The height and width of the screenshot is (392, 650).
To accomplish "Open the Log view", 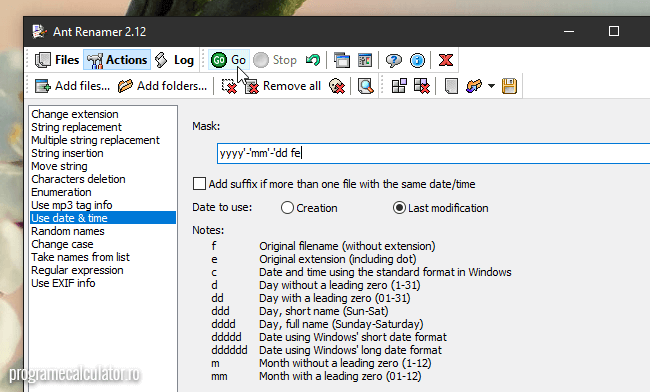I will [x=174, y=60].
